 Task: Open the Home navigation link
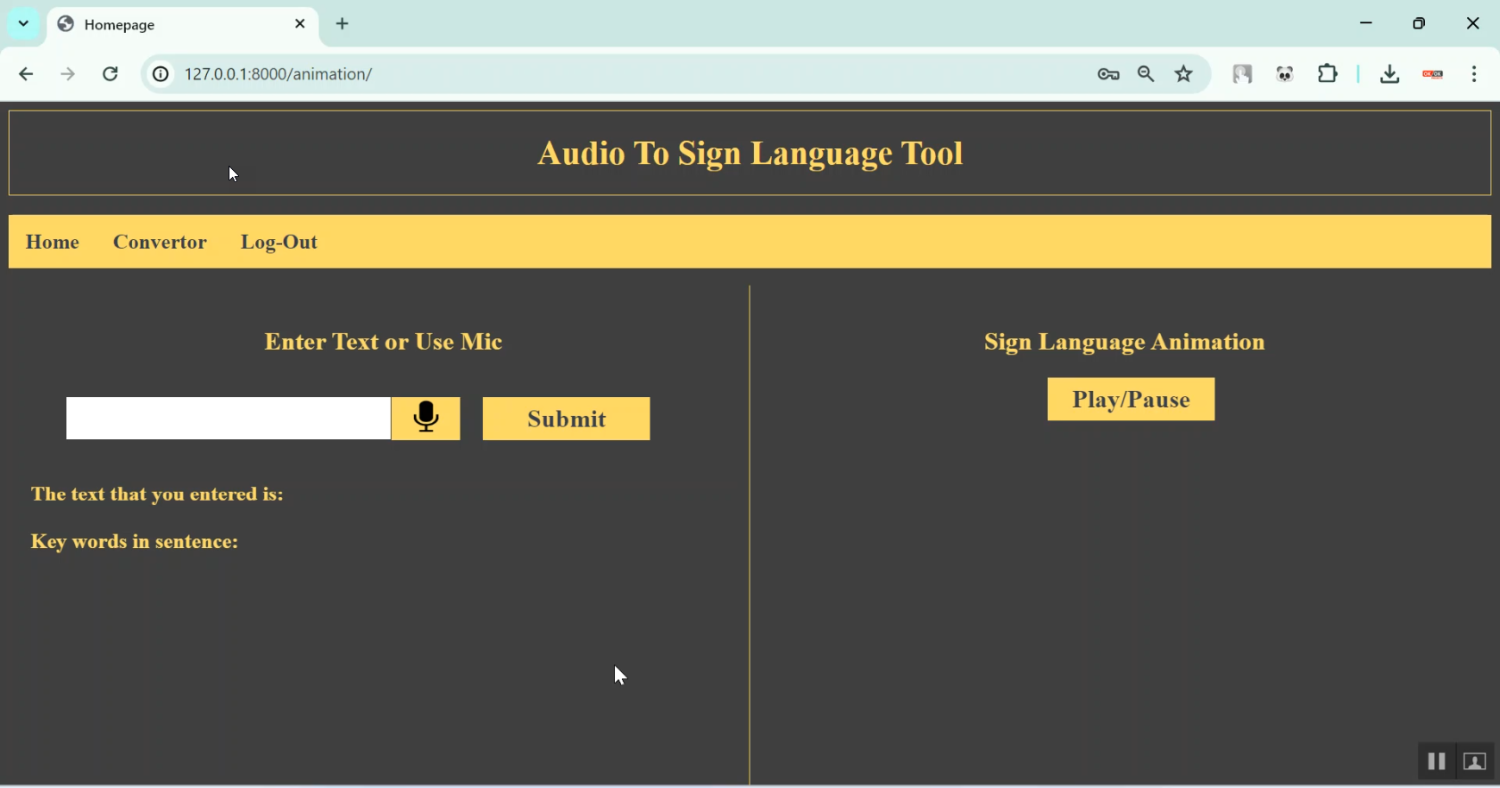point(52,242)
